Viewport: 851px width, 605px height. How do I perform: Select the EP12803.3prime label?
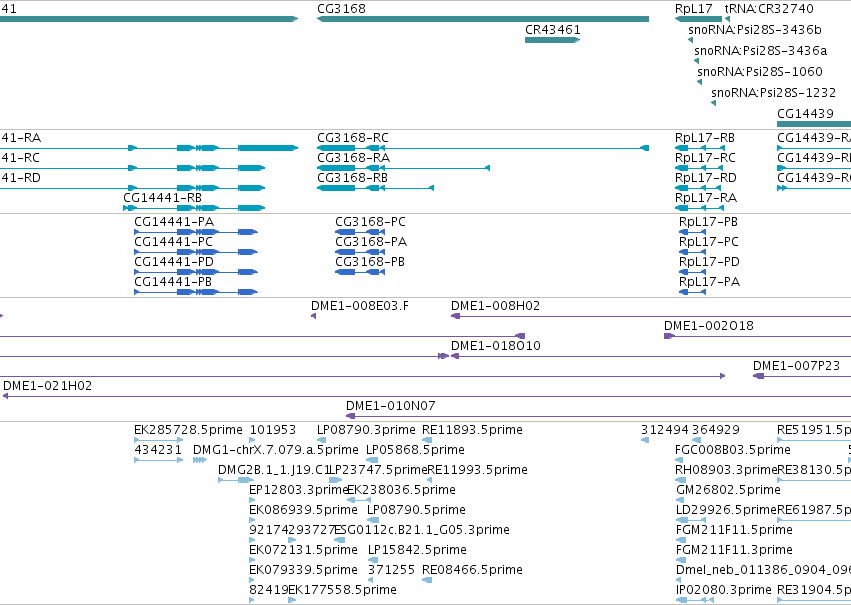click(299, 490)
